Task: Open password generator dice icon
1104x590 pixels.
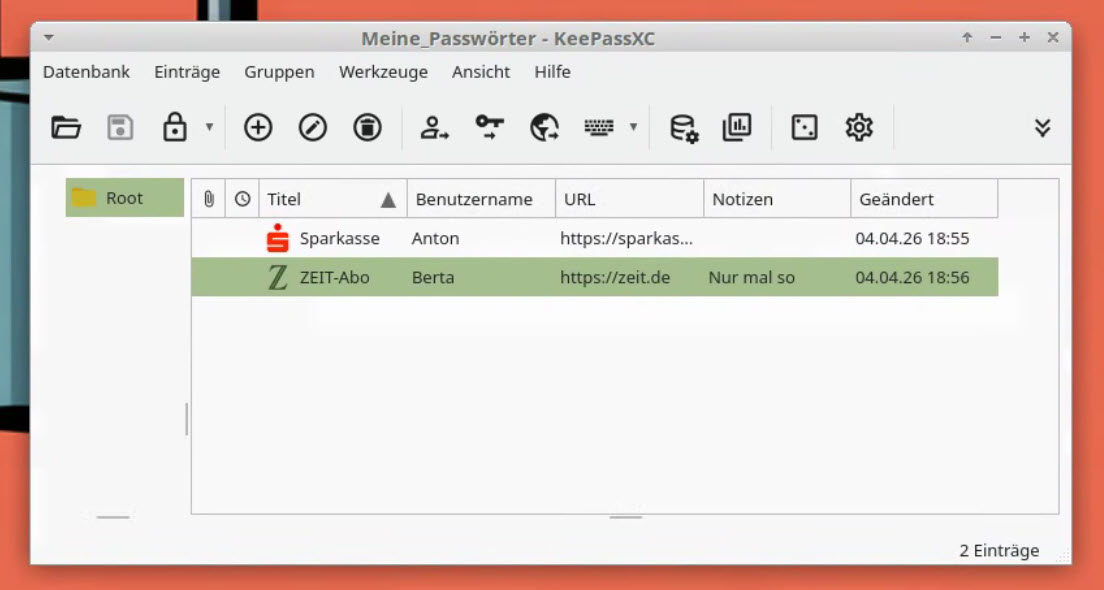Action: coord(804,128)
